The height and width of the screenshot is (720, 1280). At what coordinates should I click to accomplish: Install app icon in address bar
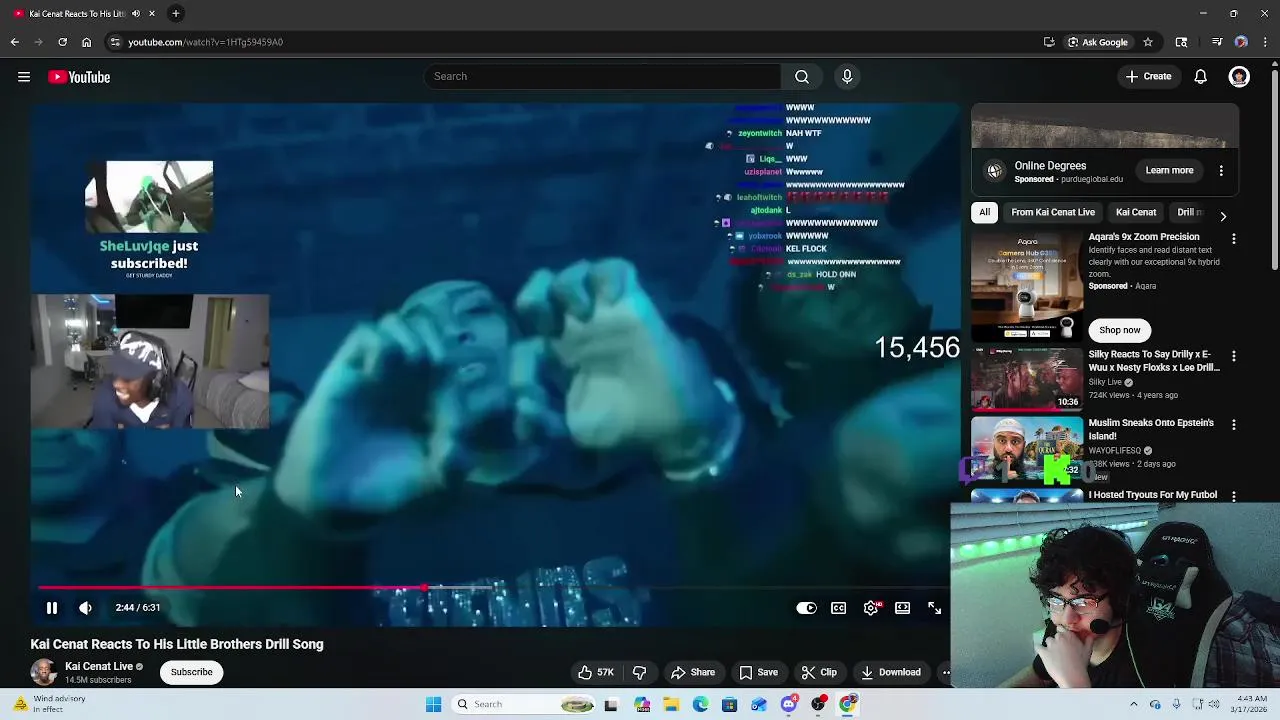click(x=1049, y=42)
